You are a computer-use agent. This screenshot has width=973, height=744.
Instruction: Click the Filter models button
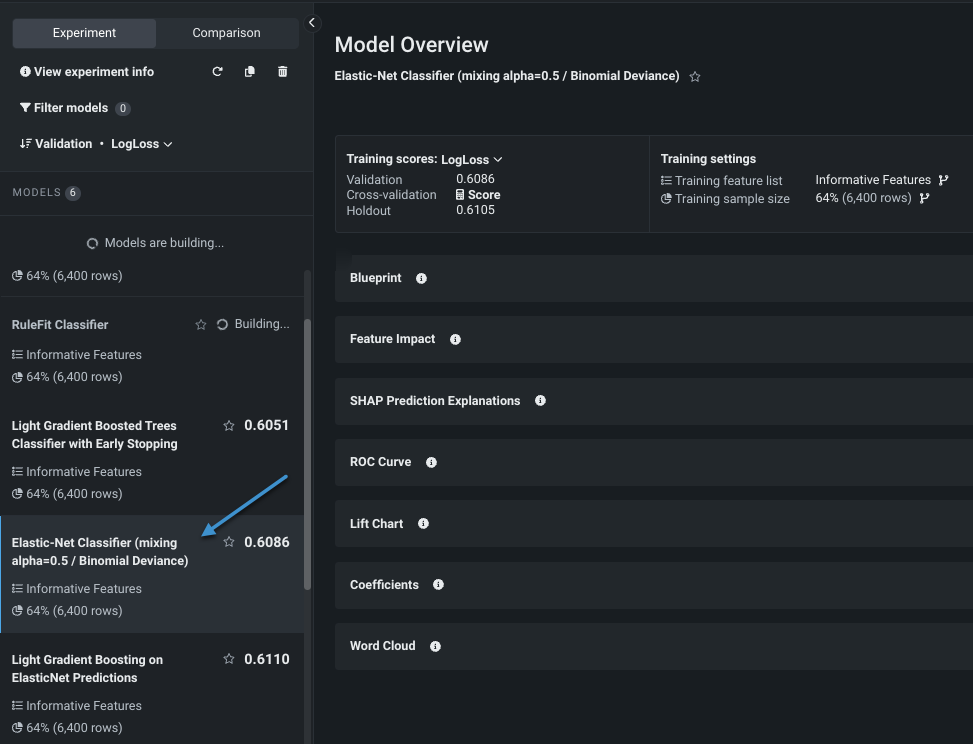tap(64, 108)
